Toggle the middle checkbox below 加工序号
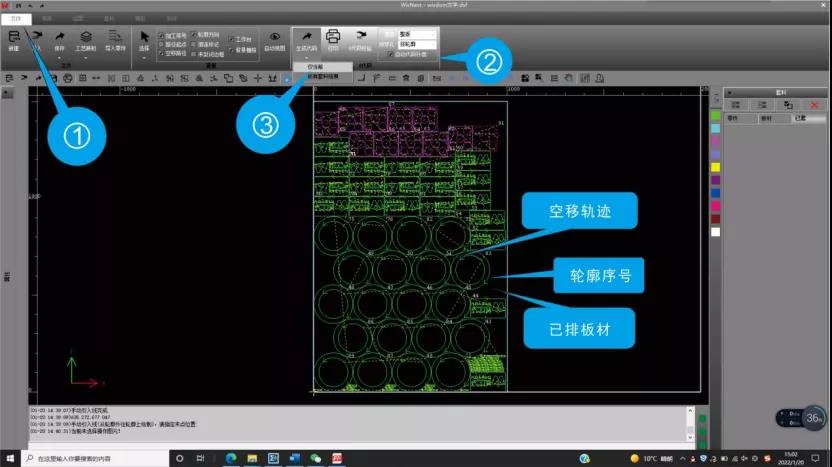Image resolution: width=832 pixels, height=467 pixels. click(161, 45)
